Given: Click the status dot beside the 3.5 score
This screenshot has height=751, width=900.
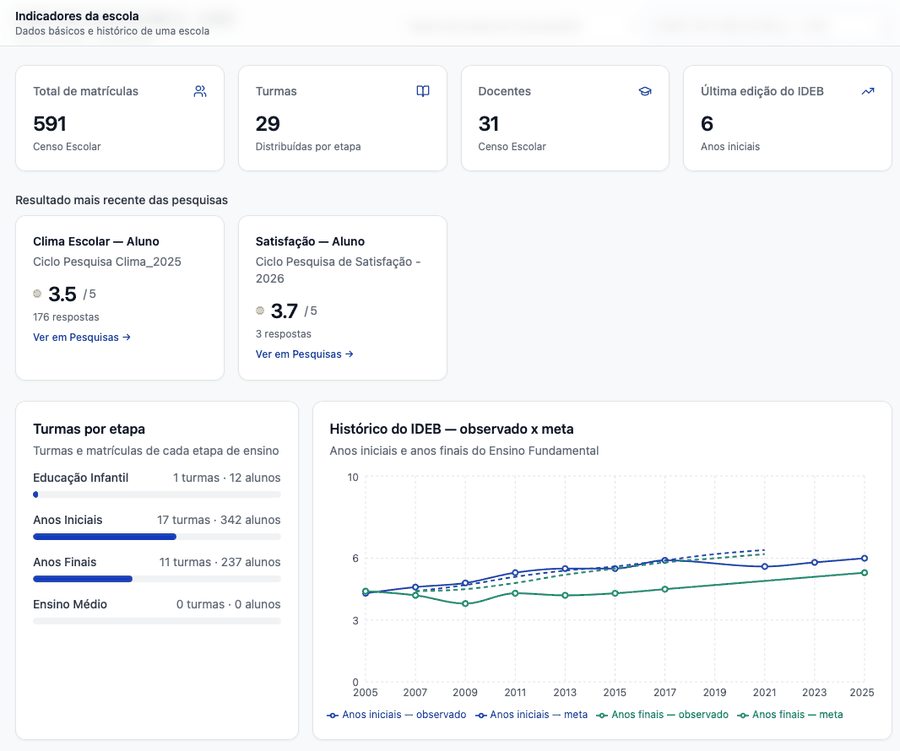Looking at the screenshot, I should 37,293.
